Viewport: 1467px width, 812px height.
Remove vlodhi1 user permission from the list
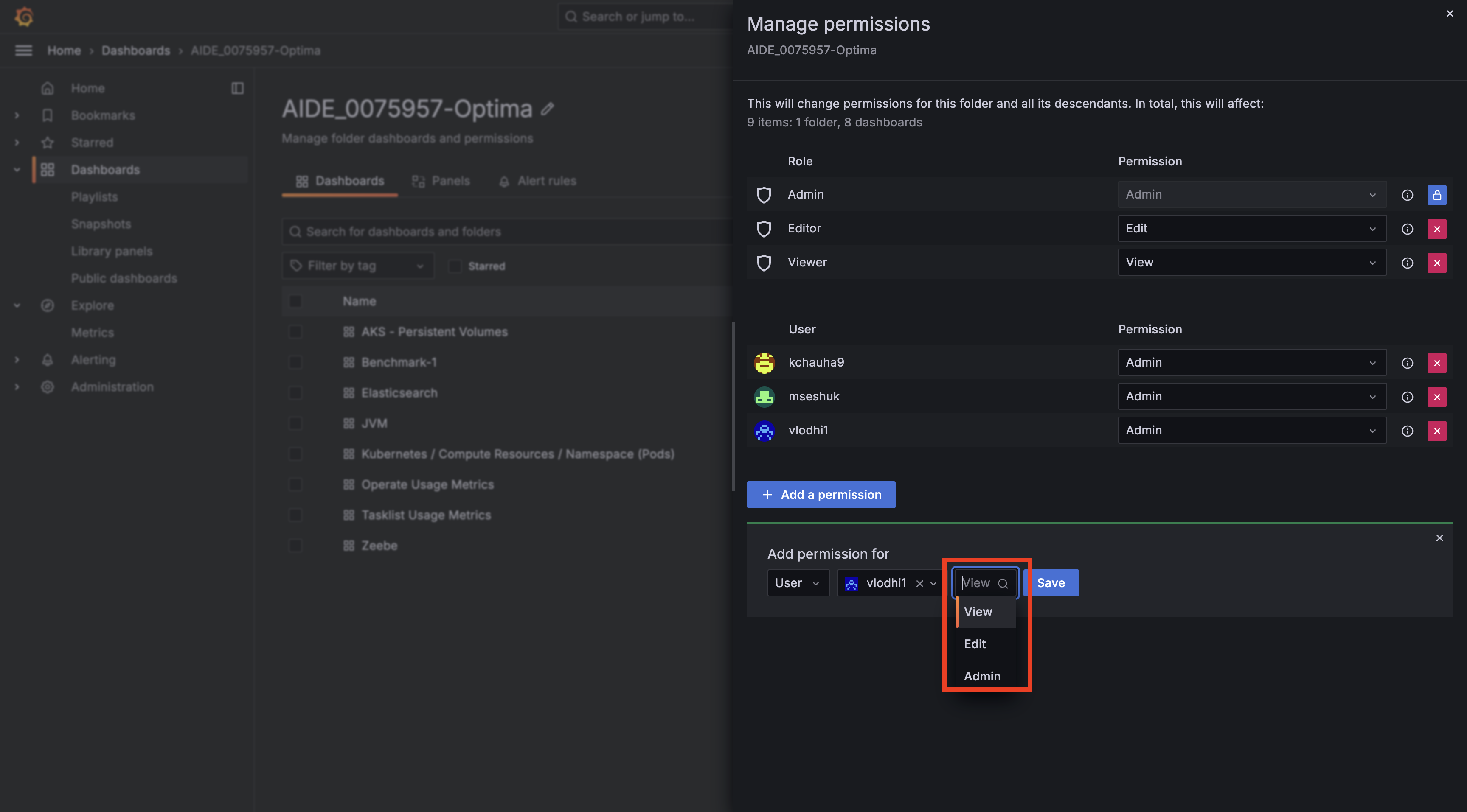[1437, 431]
